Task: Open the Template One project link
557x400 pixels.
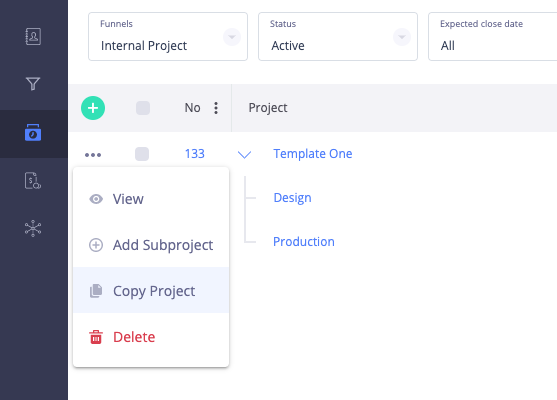Action: click(313, 154)
